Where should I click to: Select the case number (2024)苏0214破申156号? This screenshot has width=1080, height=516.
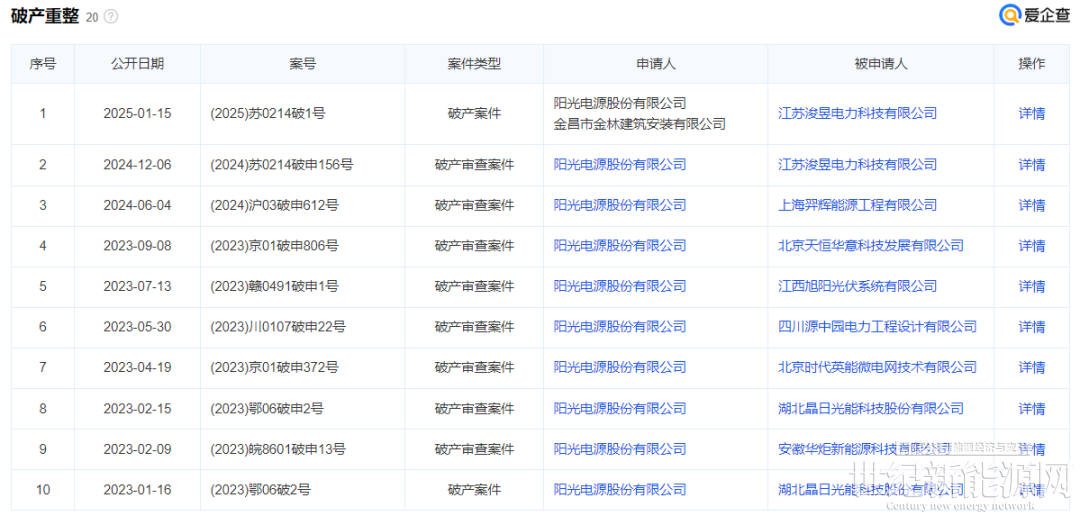(282, 165)
